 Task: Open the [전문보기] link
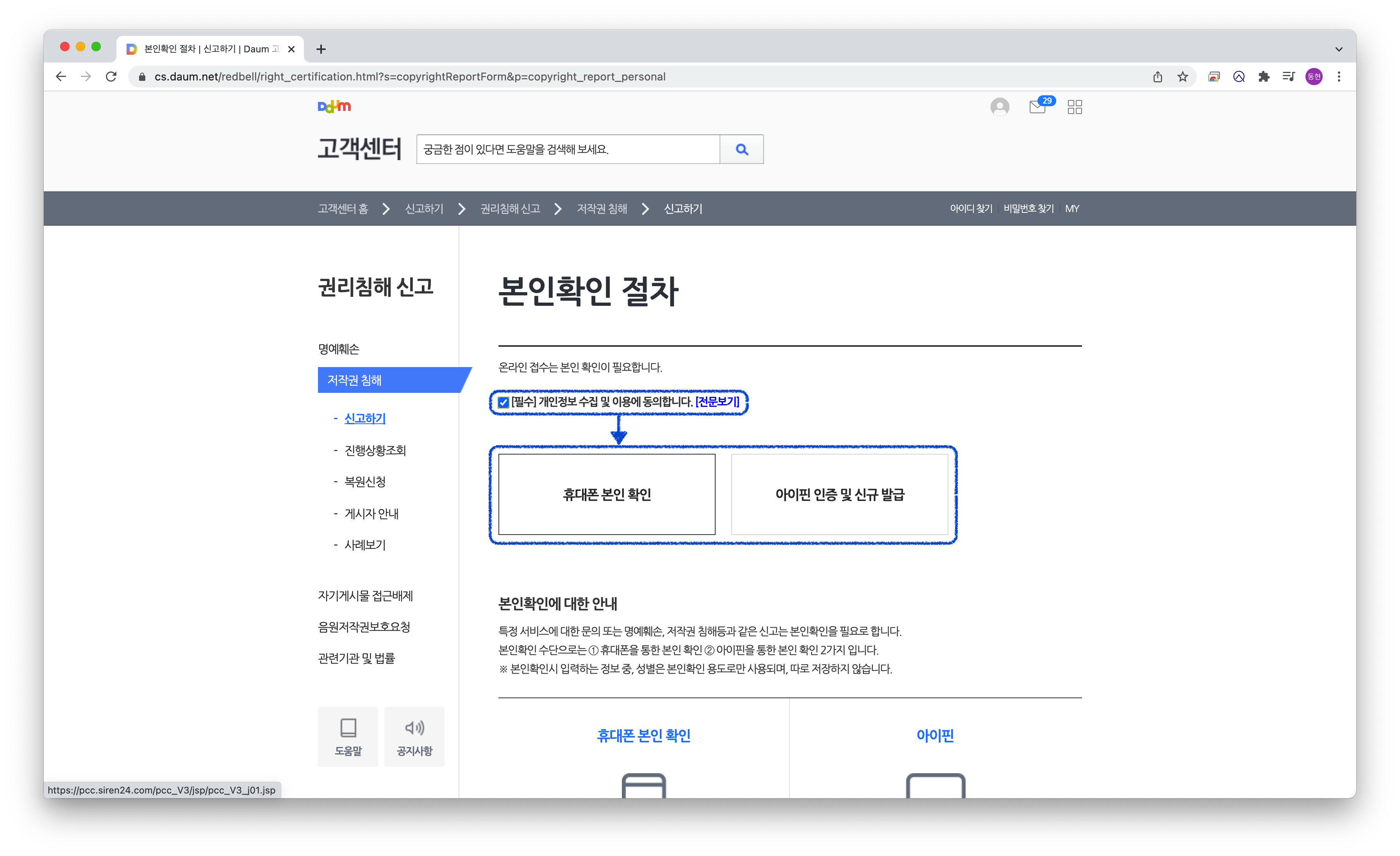[x=717, y=401]
